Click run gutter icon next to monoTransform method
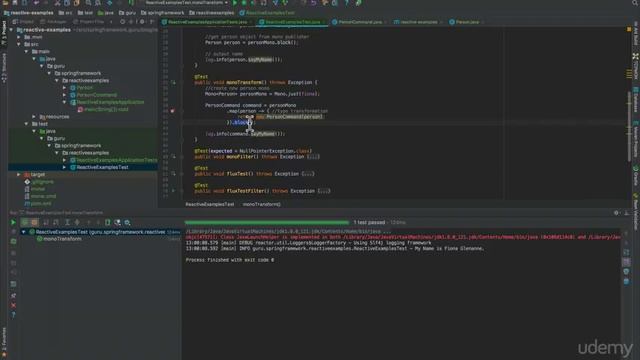The height and width of the screenshot is (360, 640). (x=173, y=82)
